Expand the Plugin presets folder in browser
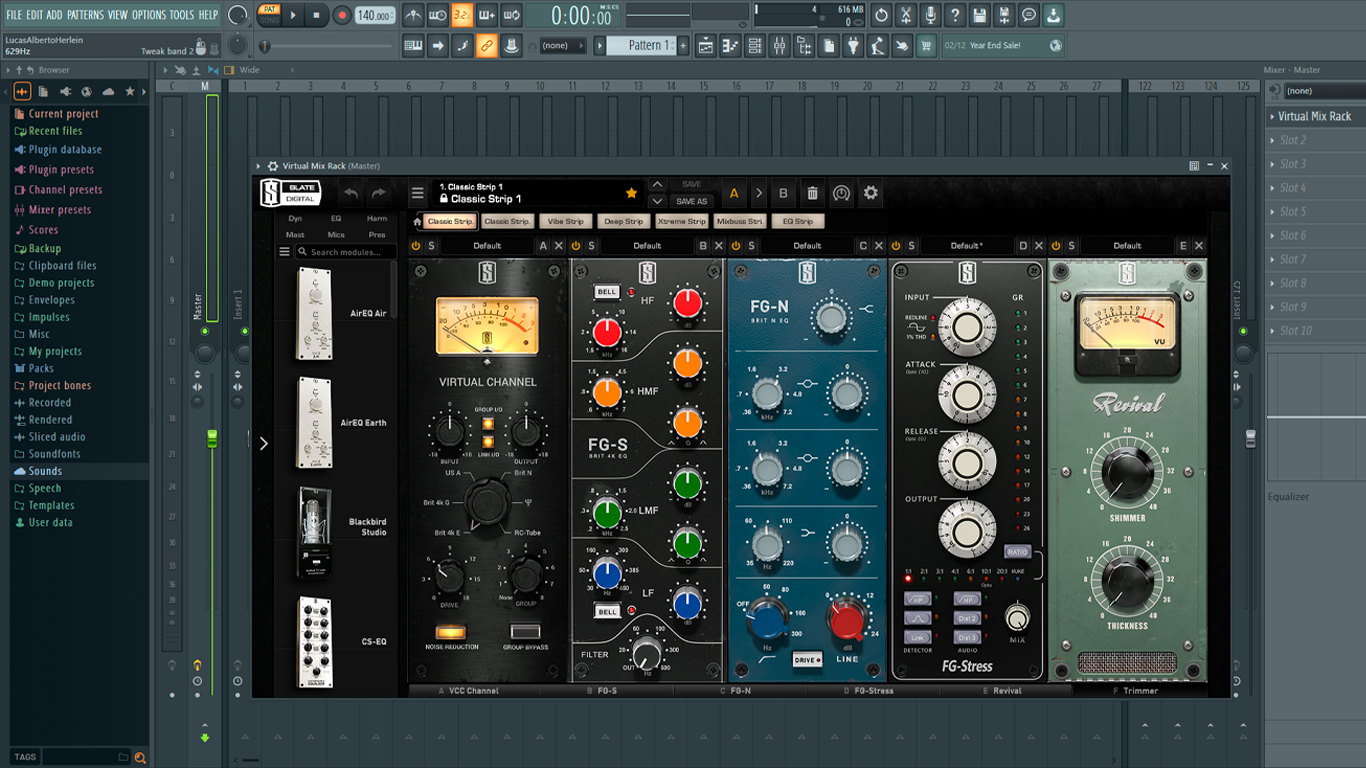The height and width of the screenshot is (768, 1366). (61, 170)
